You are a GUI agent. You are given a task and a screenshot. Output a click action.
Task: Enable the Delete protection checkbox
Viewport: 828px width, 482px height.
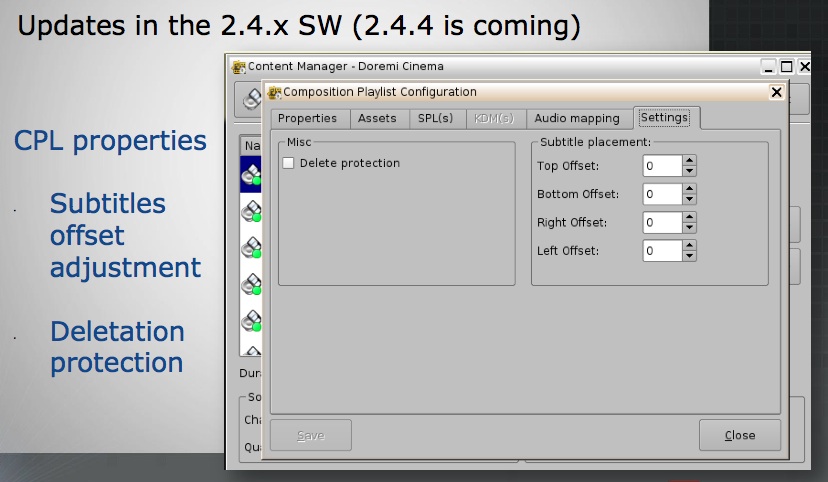click(x=288, y=163)
